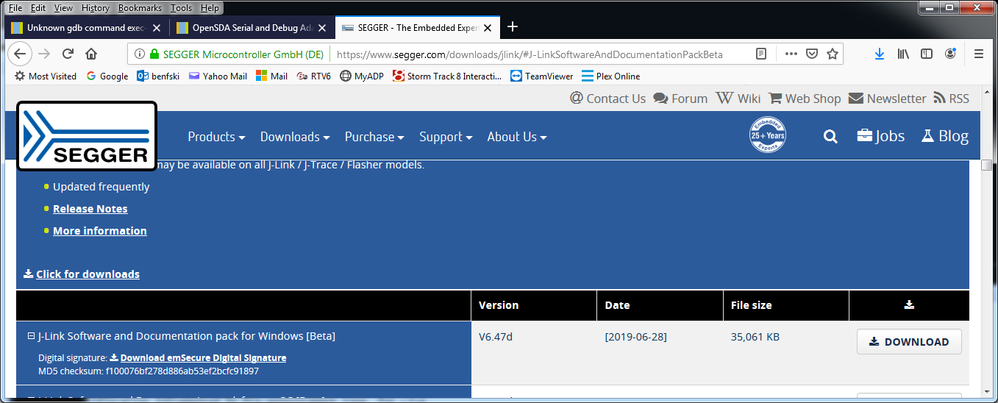Open the Firefox hamburger menu

979,54
